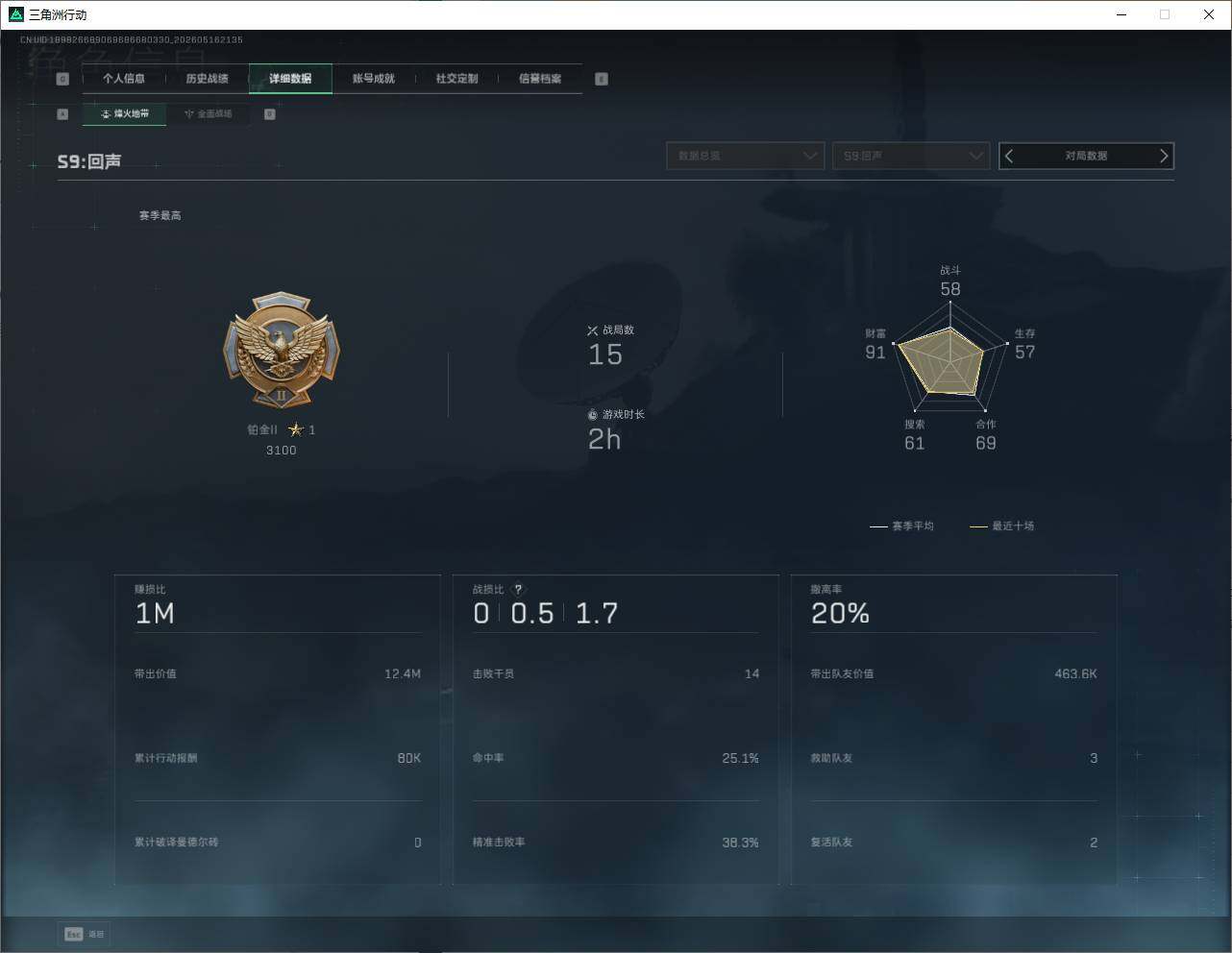Click the Q key hint before 个人信息
Viewport: 1232px width, 953px height.
(62, 79)
